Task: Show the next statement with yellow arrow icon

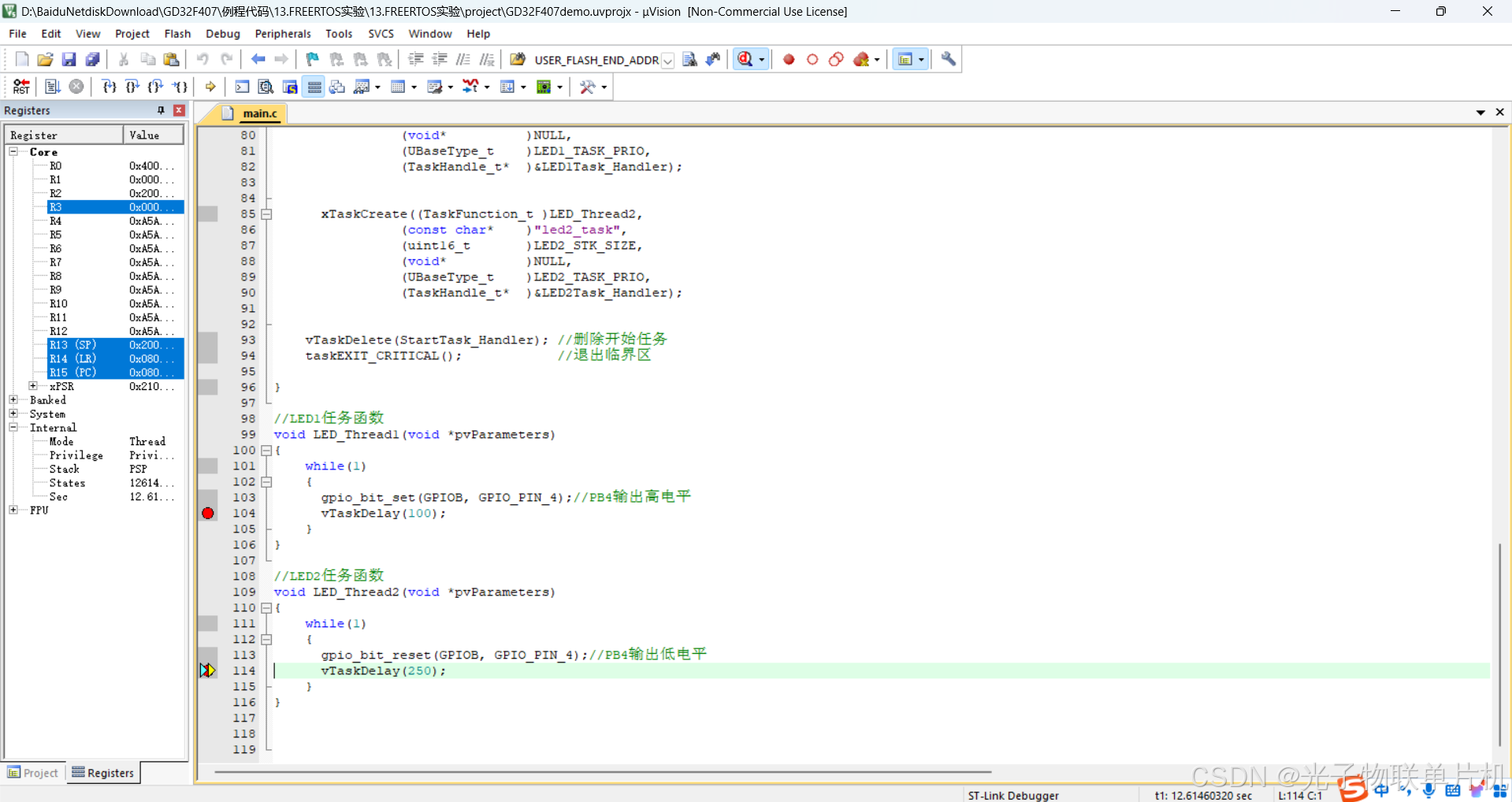Action: (210, 87)
